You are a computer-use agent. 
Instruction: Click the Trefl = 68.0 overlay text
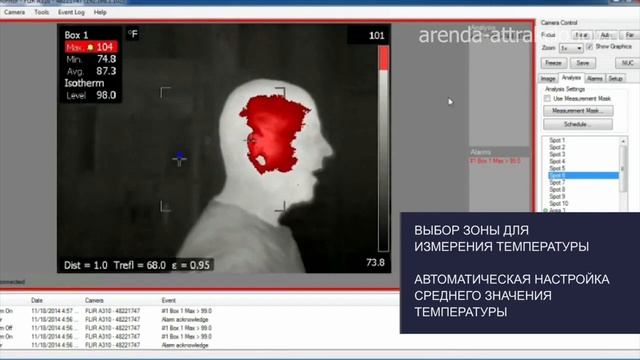[140, 265]
